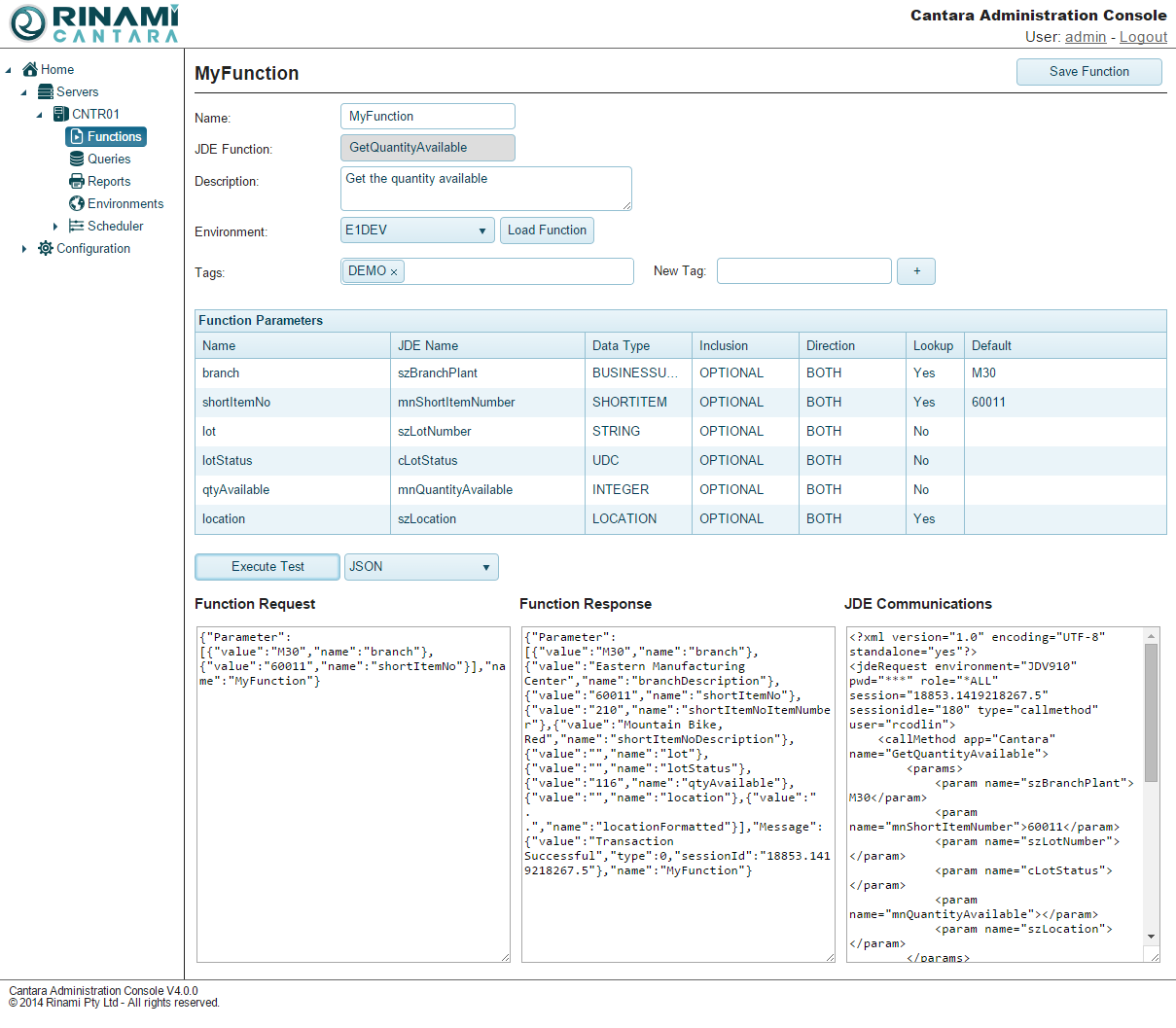Click the Servers stack icon
1176x1028 pixels.
(x=46, y=91)
